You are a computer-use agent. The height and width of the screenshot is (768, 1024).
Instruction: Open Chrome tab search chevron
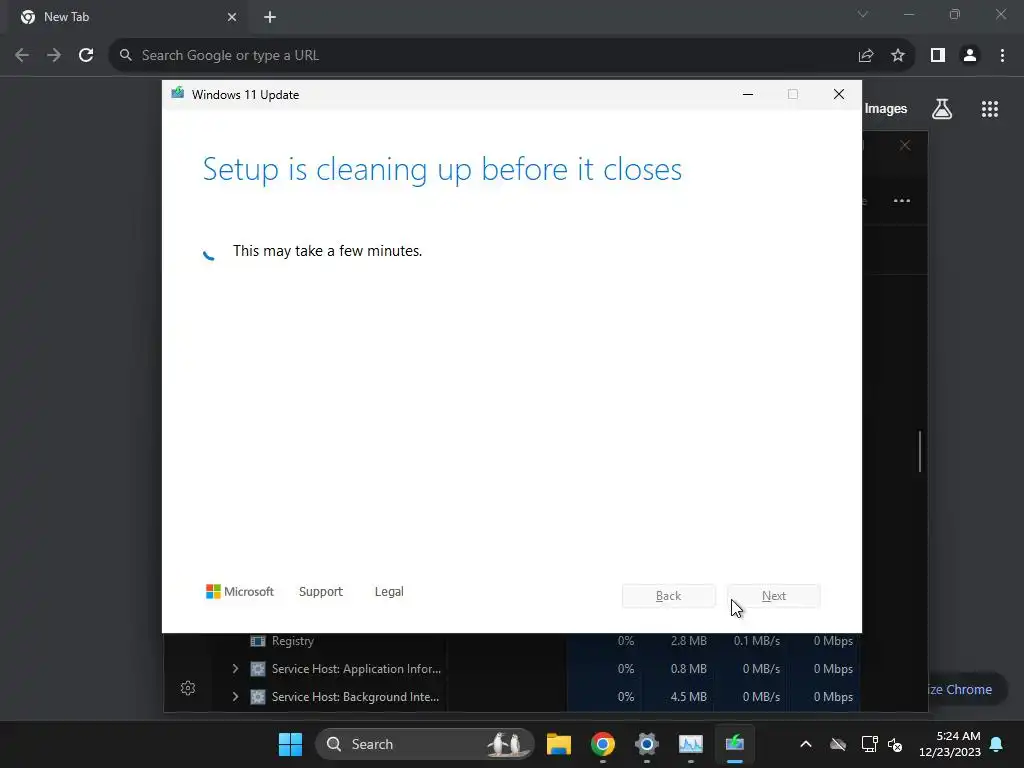click(863, 14)
